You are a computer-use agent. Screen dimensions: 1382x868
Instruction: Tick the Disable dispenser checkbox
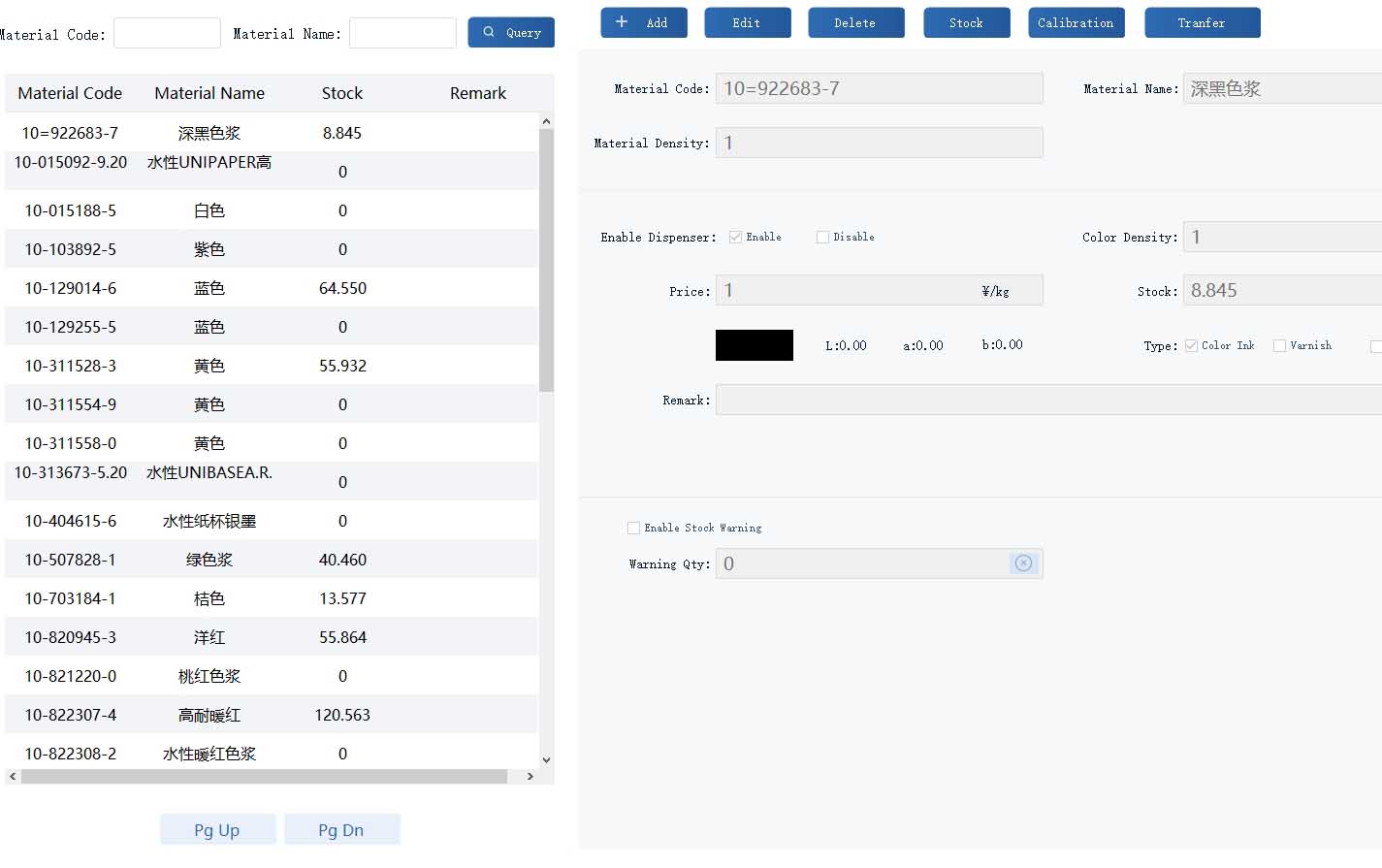822,237
